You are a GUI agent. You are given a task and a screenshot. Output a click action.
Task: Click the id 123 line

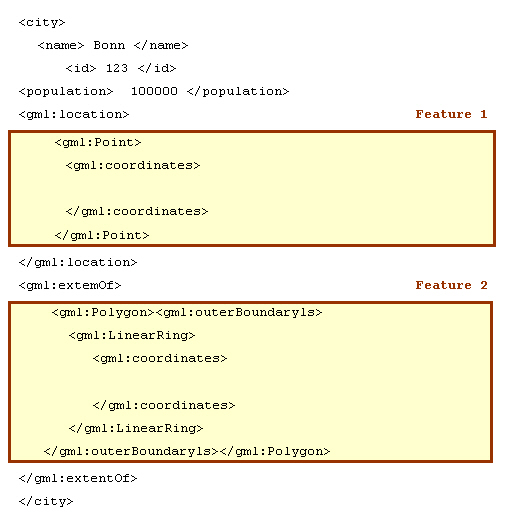point(121,68)
